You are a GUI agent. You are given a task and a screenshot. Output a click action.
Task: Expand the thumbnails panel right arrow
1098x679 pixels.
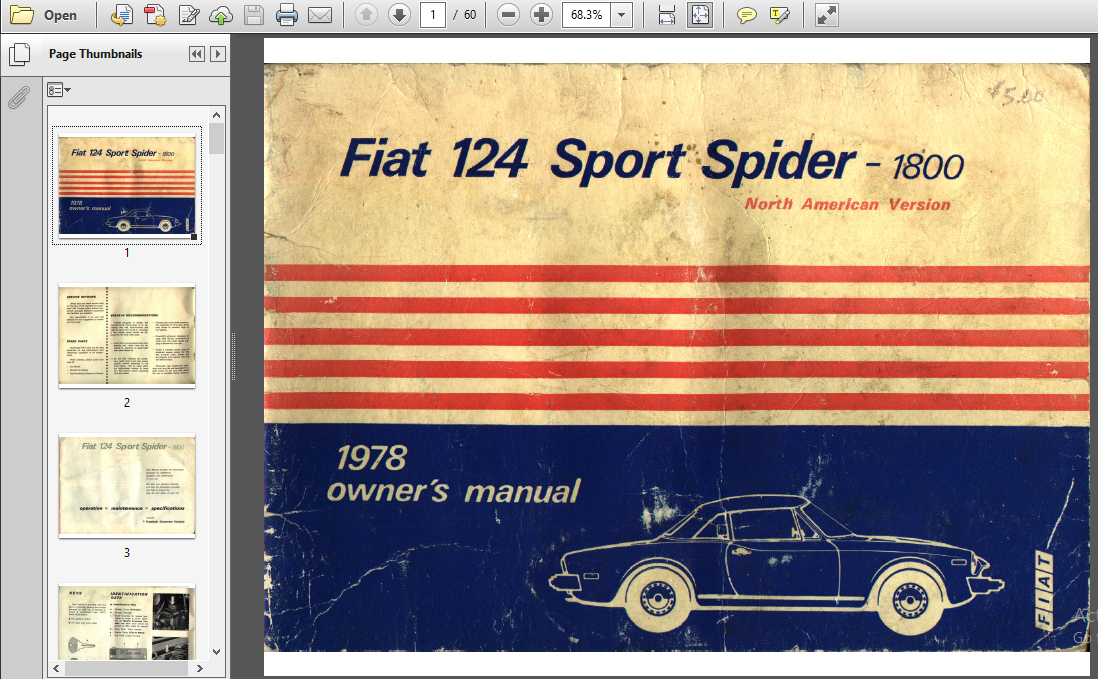coord(218,54)
